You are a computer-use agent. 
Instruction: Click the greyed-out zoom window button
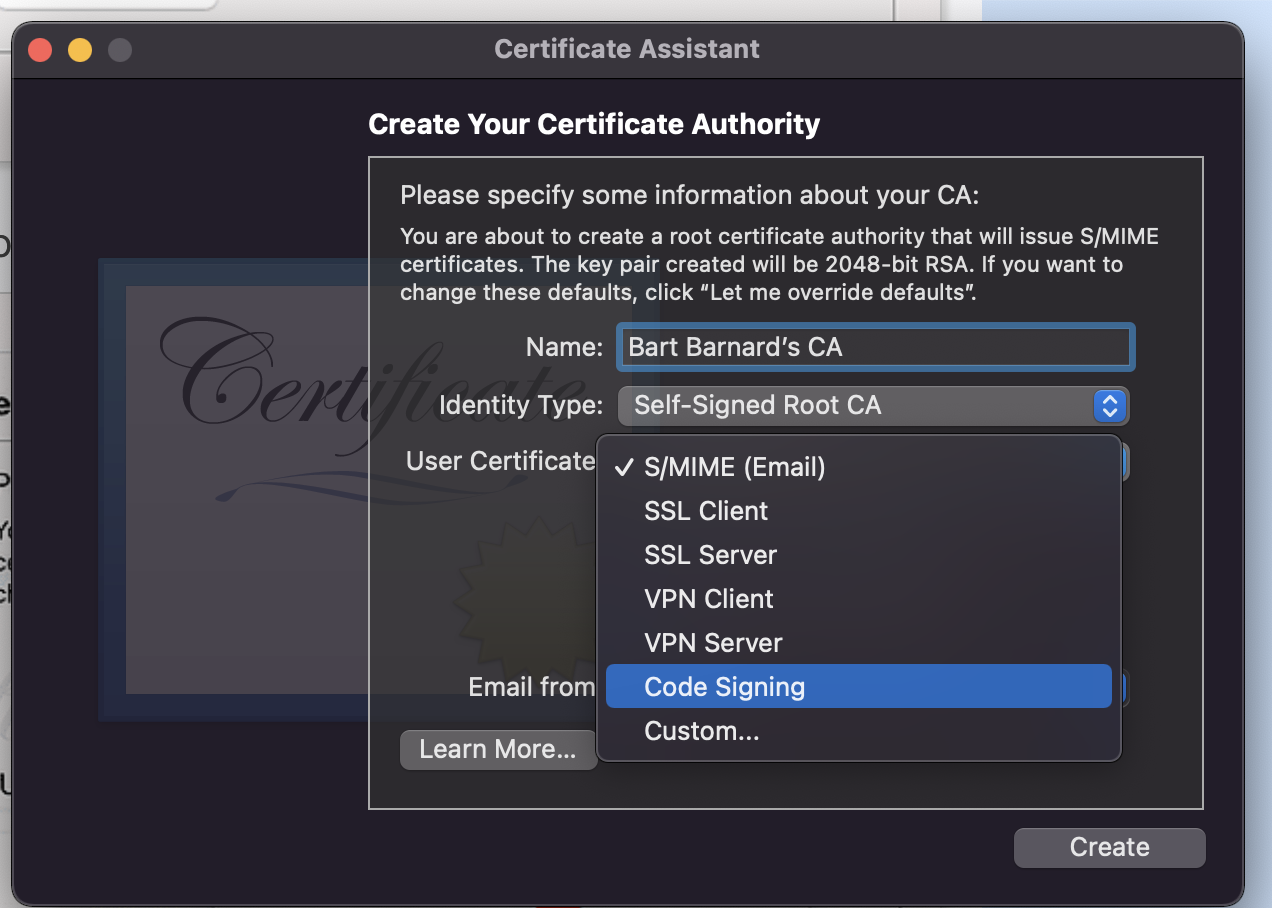pos(120,49)
